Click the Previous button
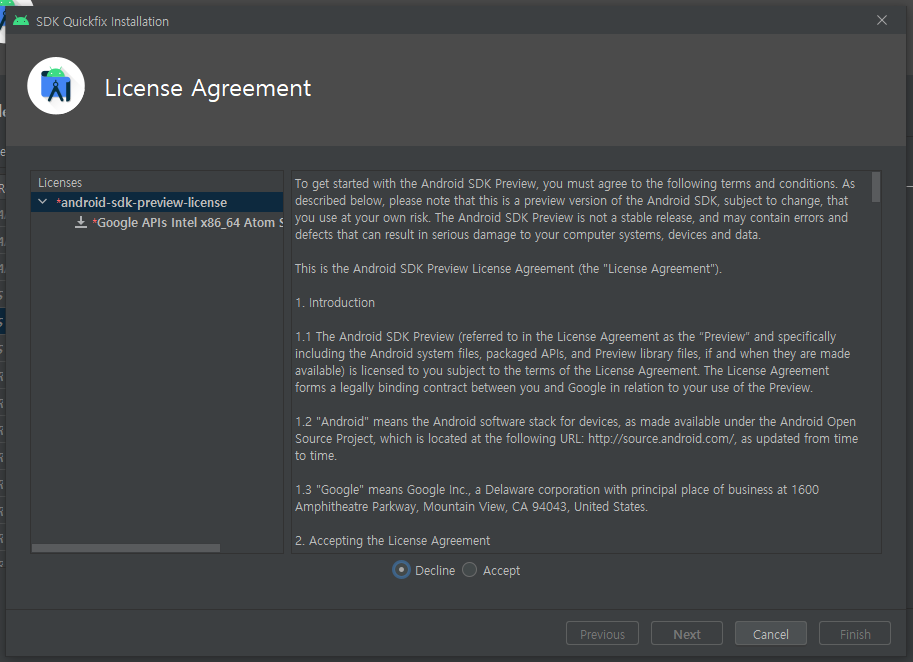Image resolution: width=913 pixels, height=662 pixels. [602, 633]
